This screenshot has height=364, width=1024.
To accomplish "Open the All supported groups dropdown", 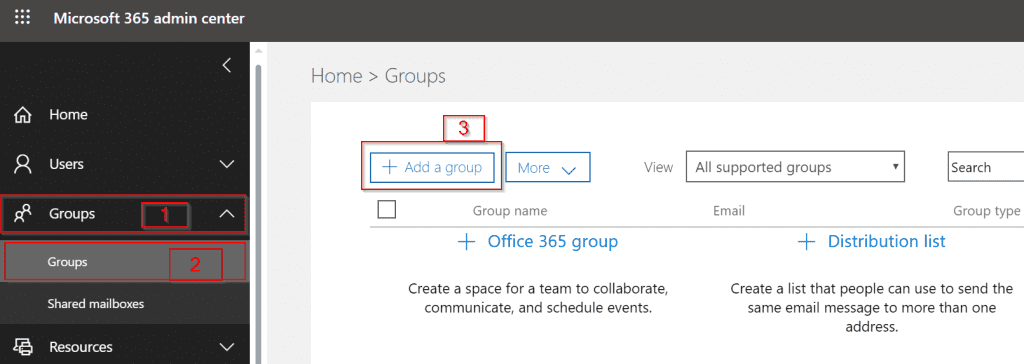I will point(795,167).
